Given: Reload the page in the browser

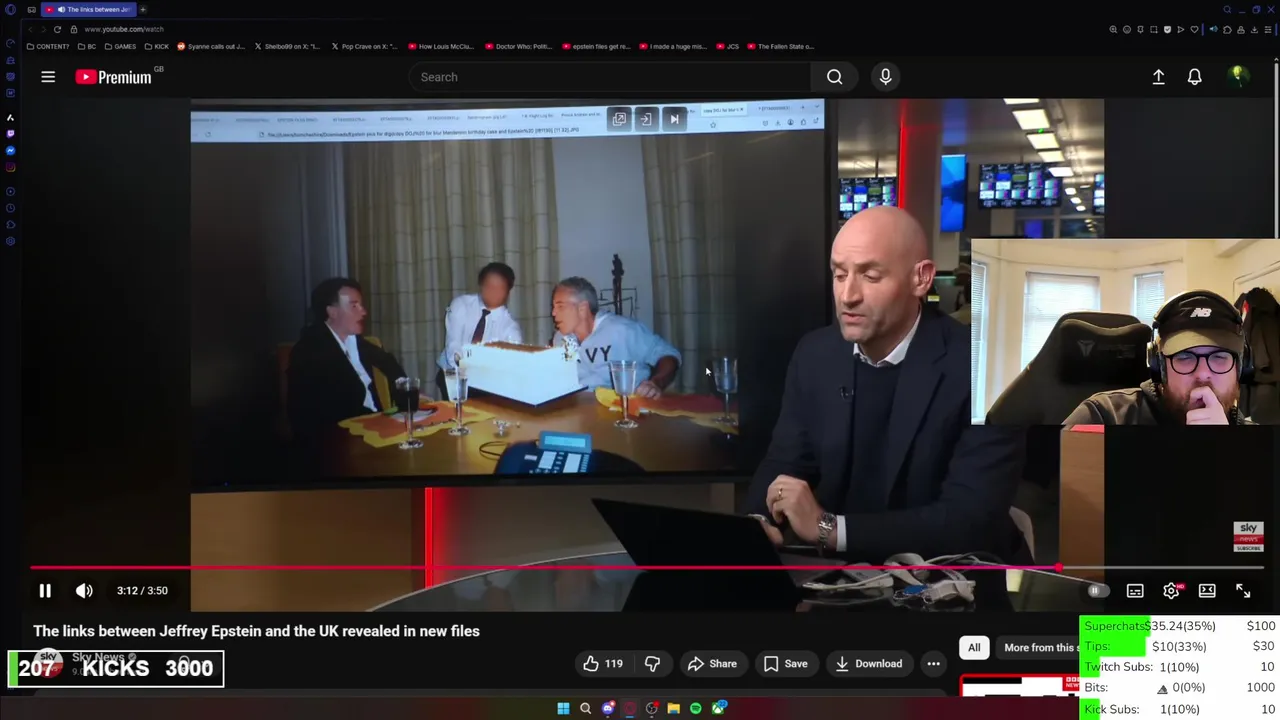Looking at the screenshot, I should tap(57, 29).
